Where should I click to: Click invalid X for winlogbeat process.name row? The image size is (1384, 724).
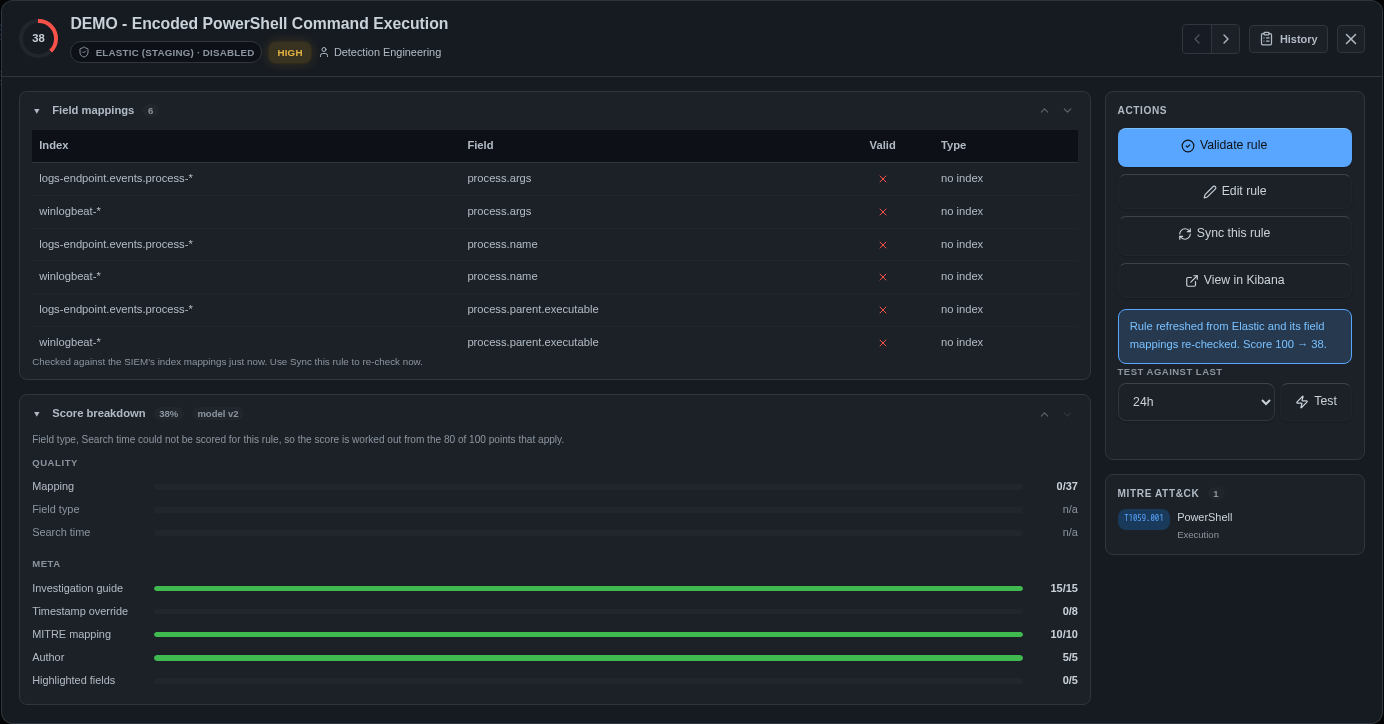883,277
